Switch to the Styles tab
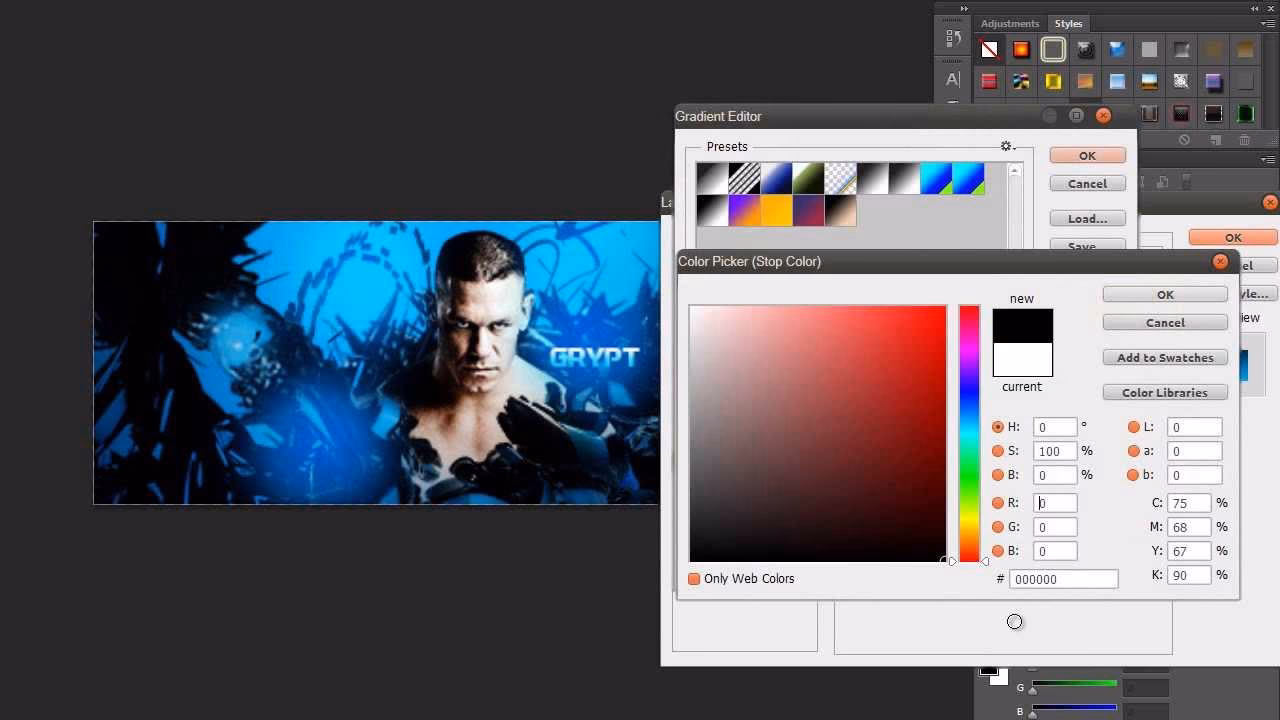Screen dimensions: 1280x720 pyautogui.click(x=1068, y=23)
